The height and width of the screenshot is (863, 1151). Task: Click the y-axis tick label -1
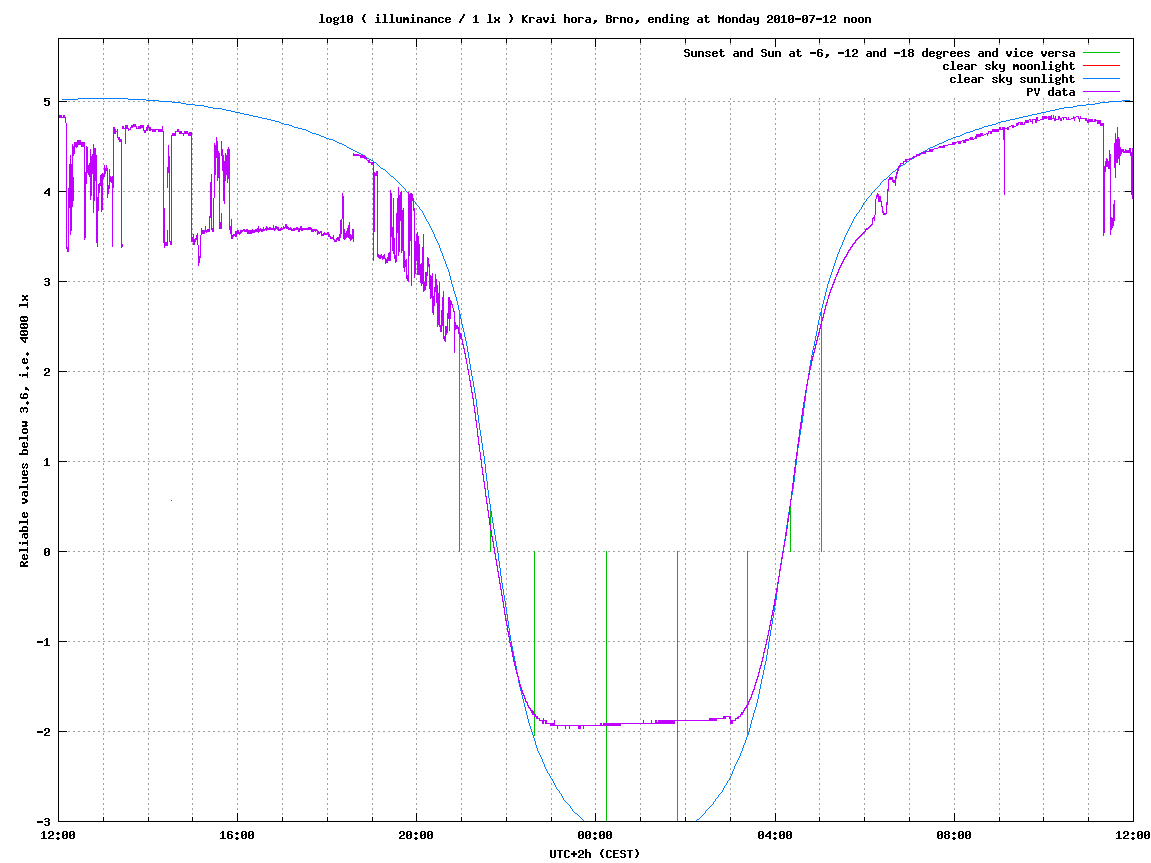[x=44, y=642]
